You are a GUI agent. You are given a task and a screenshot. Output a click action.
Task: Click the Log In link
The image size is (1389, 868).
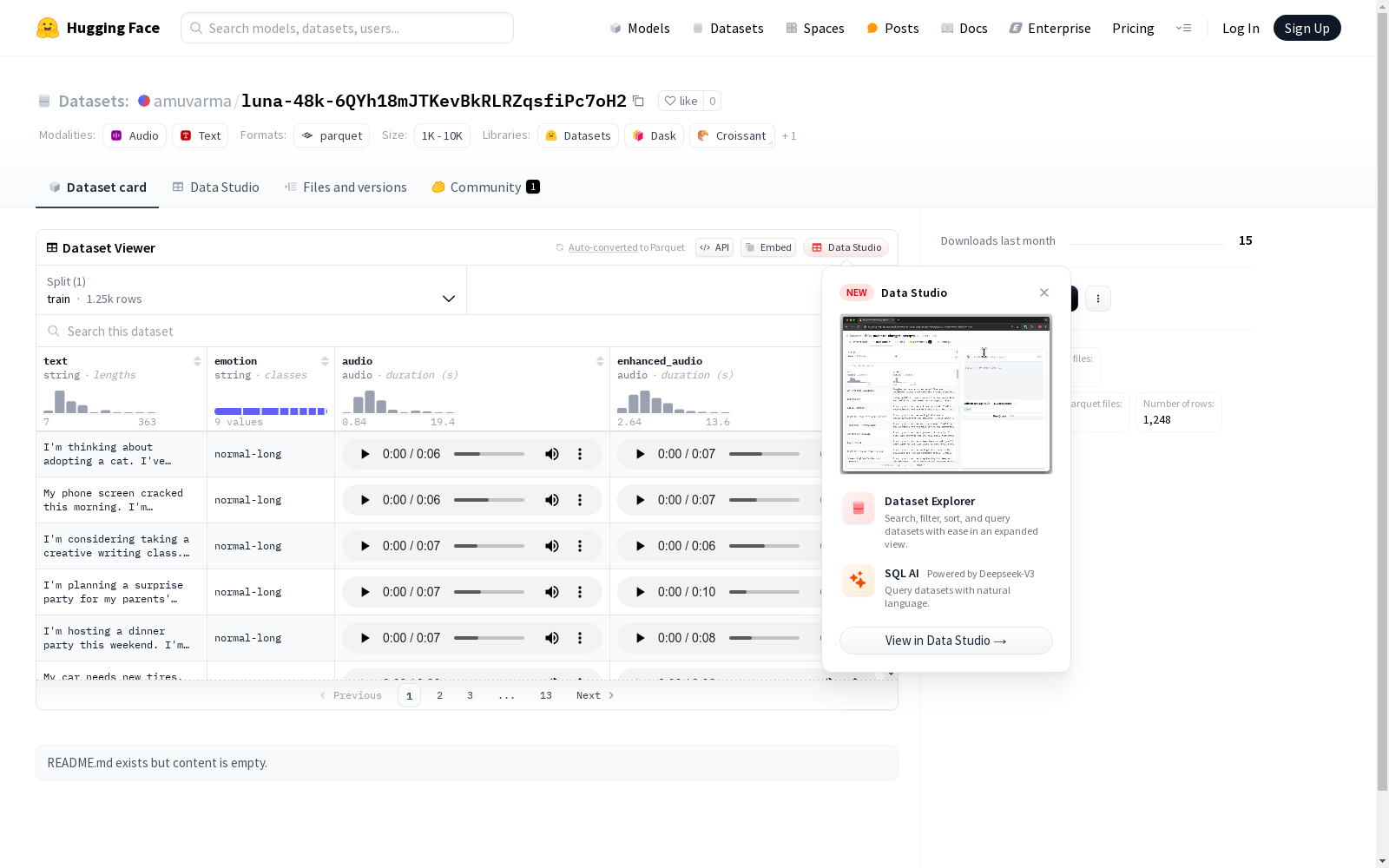click(x=1241, y=28)
